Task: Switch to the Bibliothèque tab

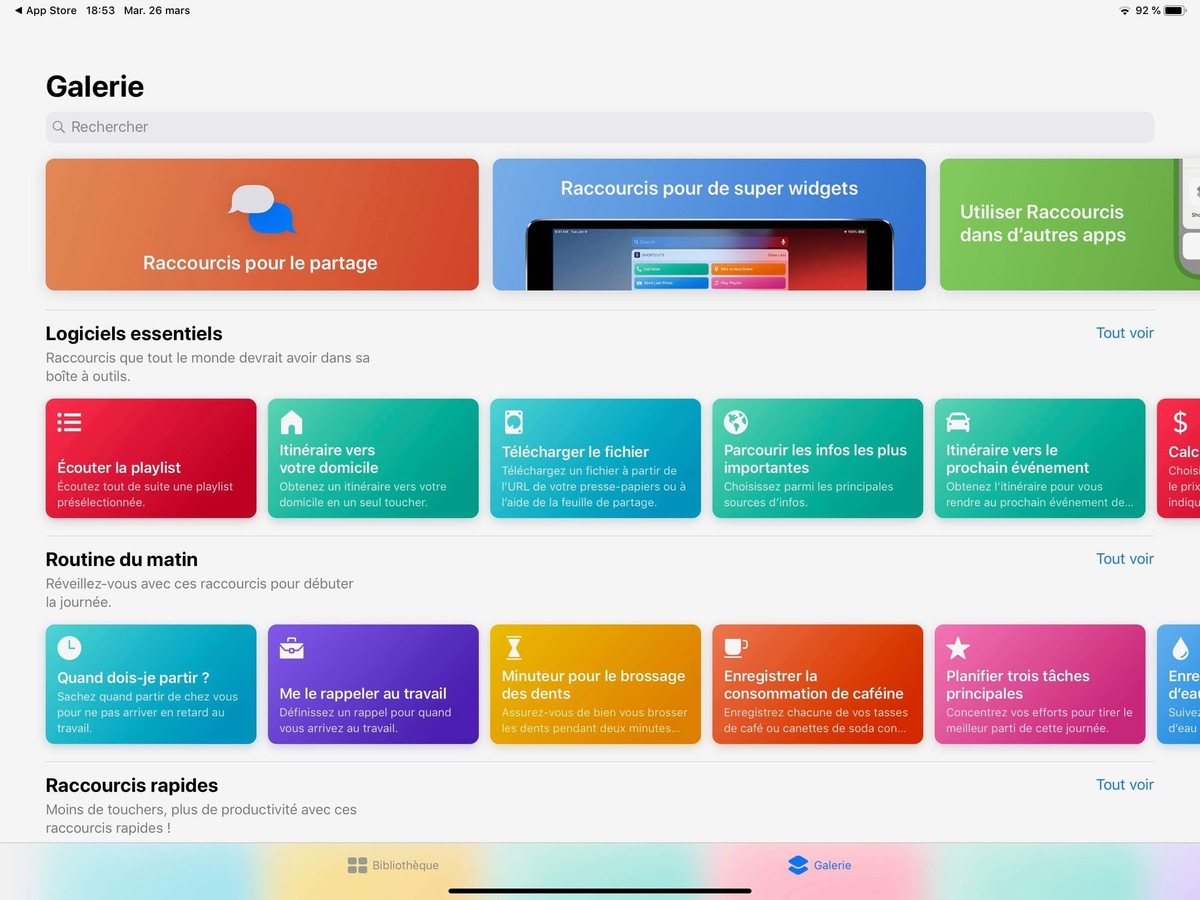Action: pos(392,865)
